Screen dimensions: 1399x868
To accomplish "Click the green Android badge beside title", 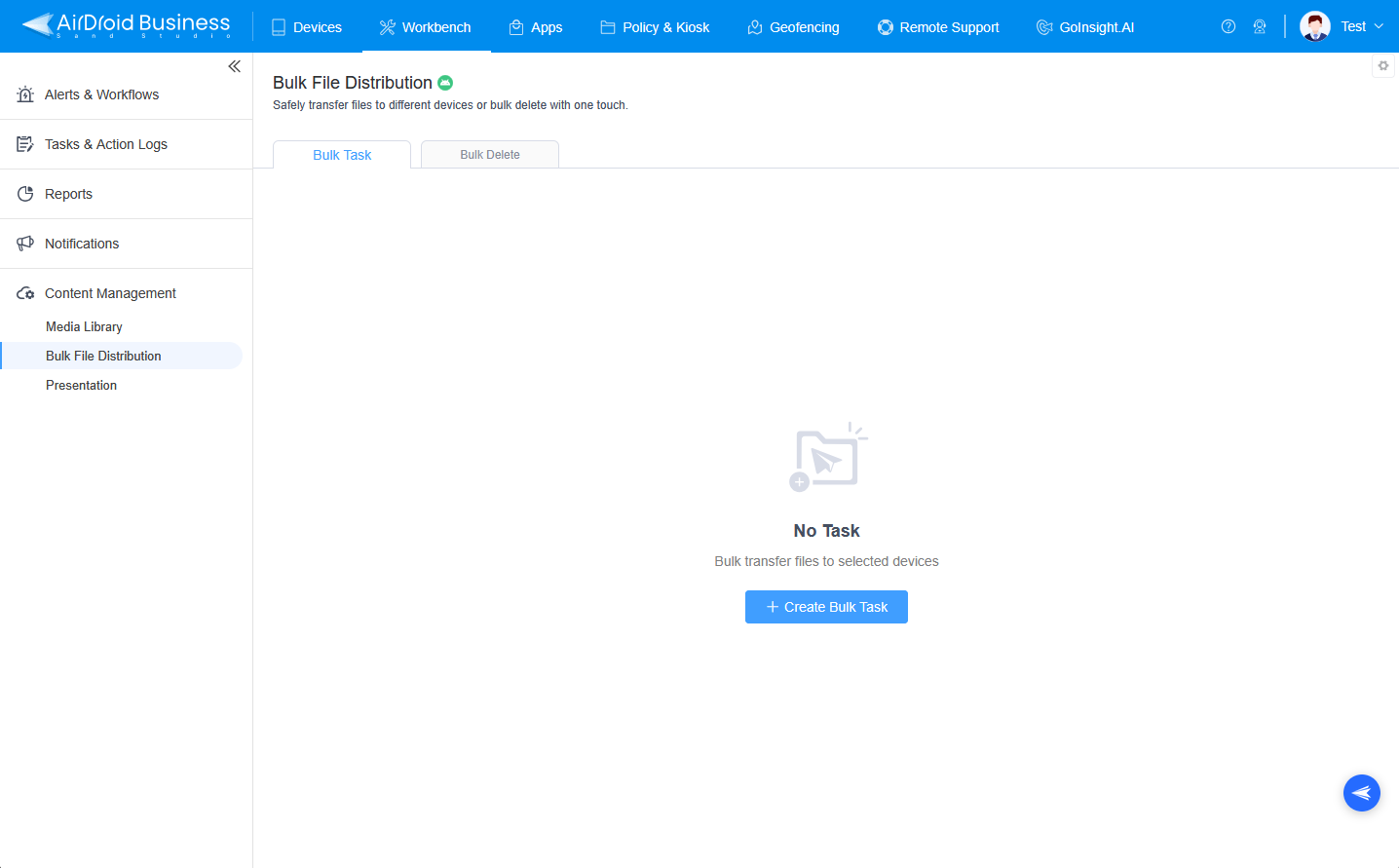I will [445, 83].
